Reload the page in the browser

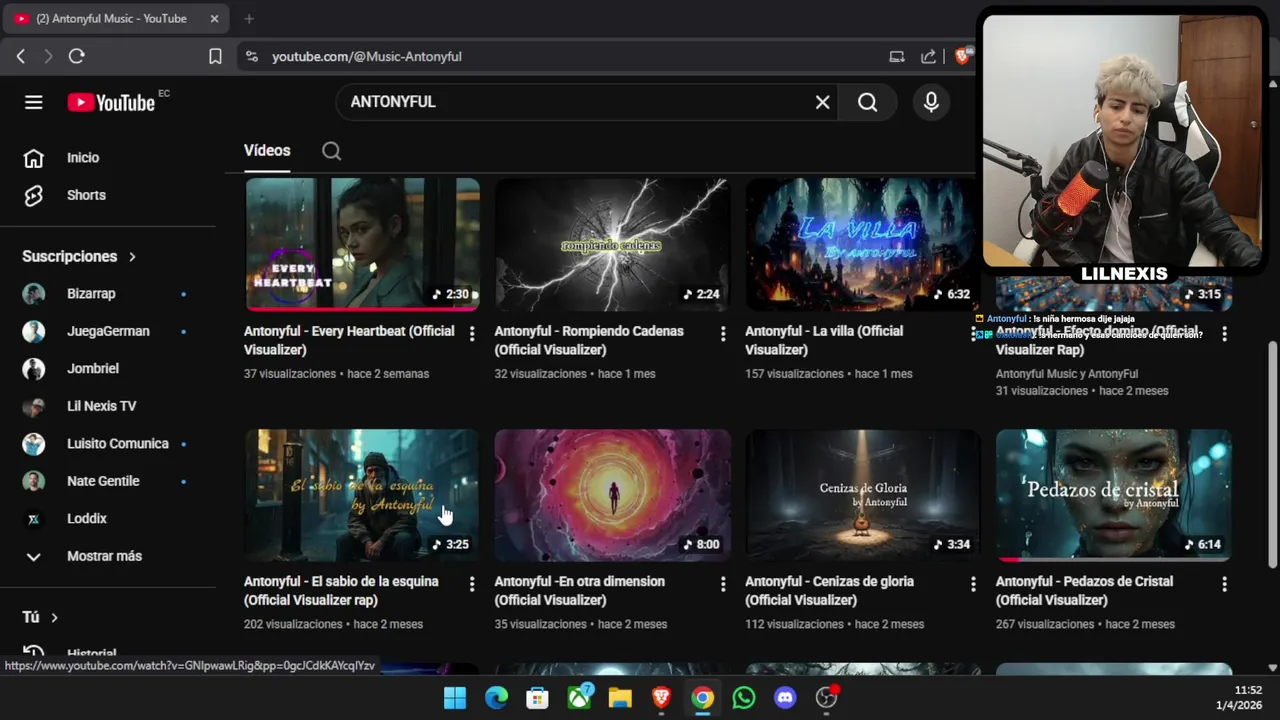pos(76,56)
